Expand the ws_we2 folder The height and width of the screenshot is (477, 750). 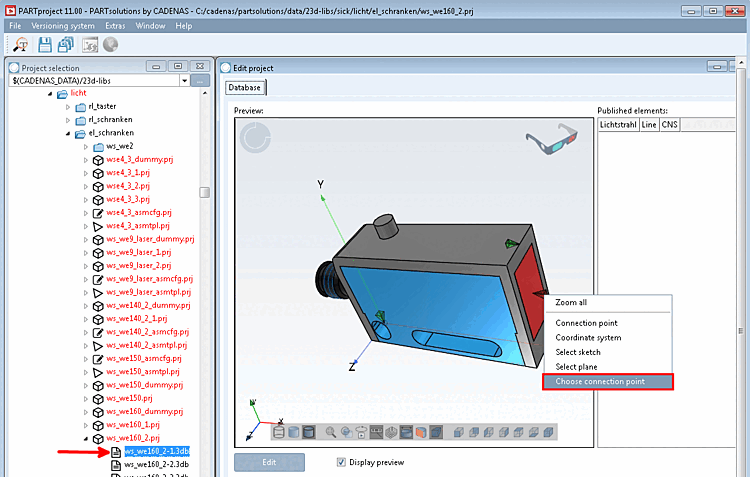pyautogui.click(x=86, y=147)
